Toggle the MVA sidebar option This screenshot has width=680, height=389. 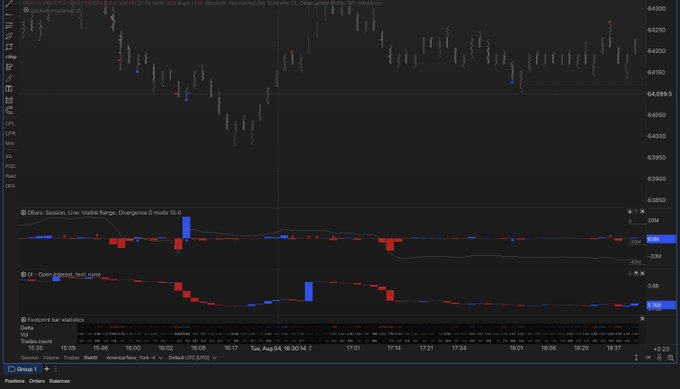point(10,144)
